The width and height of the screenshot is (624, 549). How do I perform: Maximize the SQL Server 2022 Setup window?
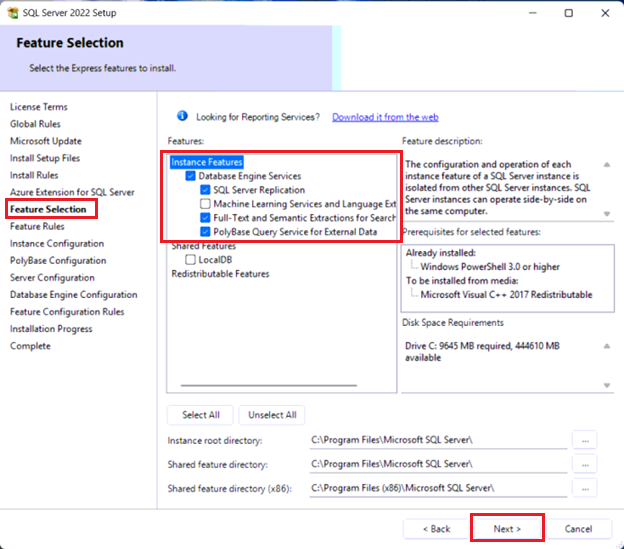pyautogui.click(x=569, y=13)
